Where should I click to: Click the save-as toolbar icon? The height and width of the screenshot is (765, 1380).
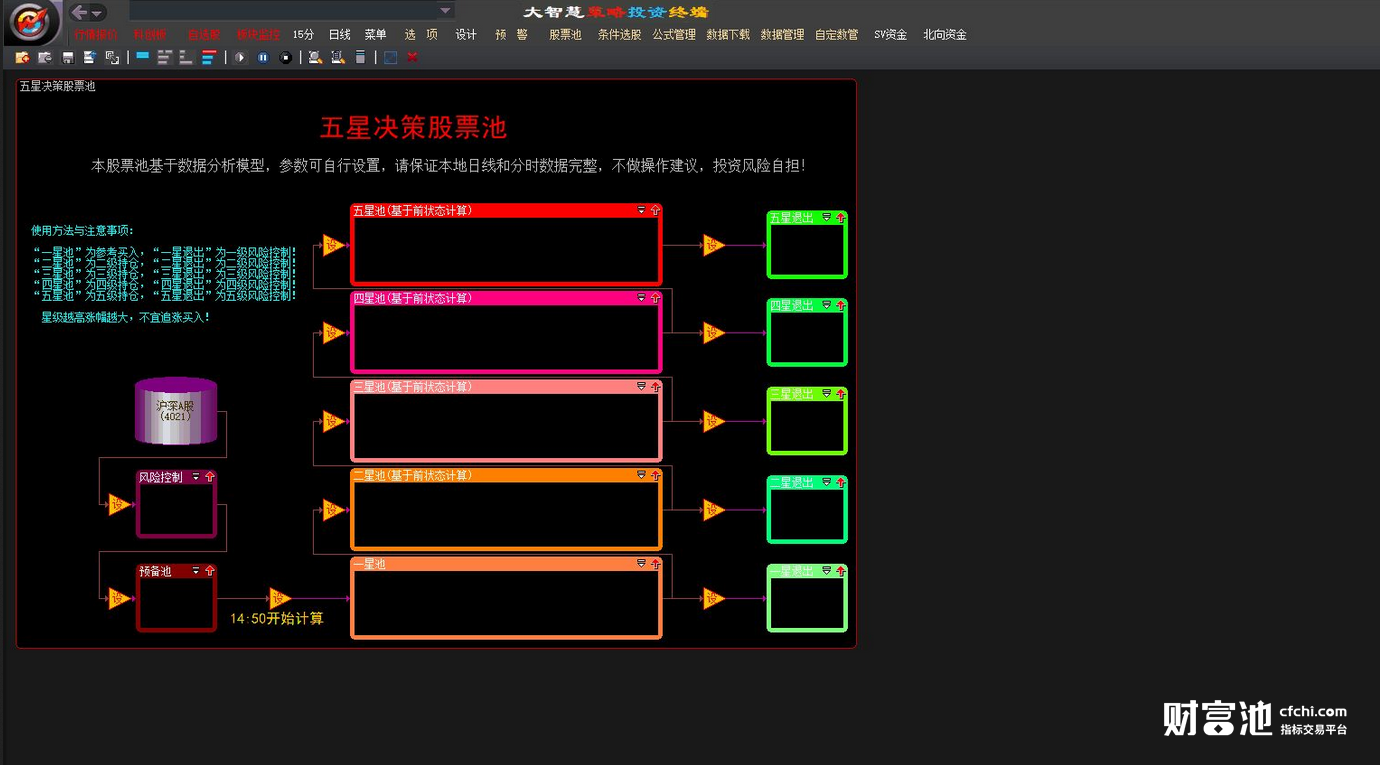pyautogui.click(x=90, y=58)
